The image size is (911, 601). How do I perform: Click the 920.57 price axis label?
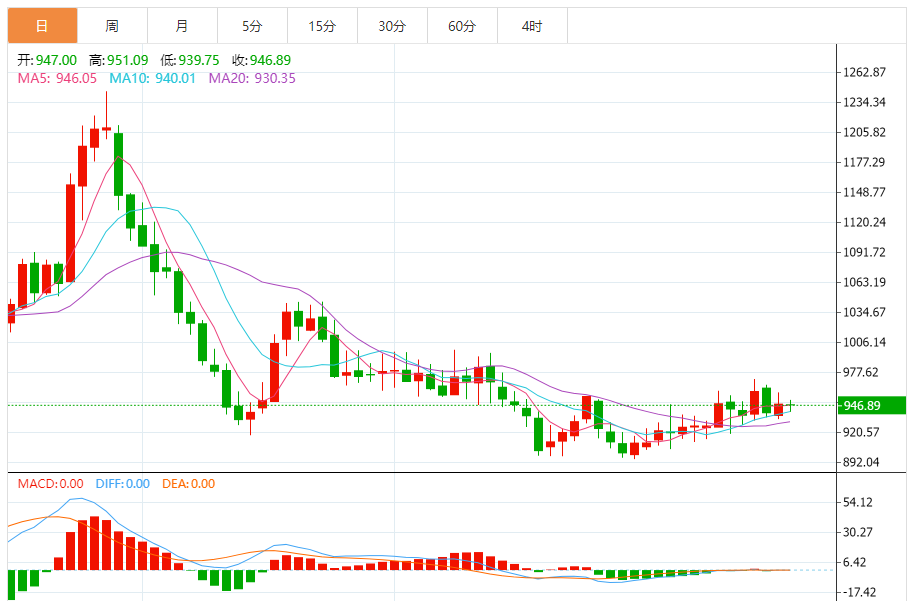861,432
